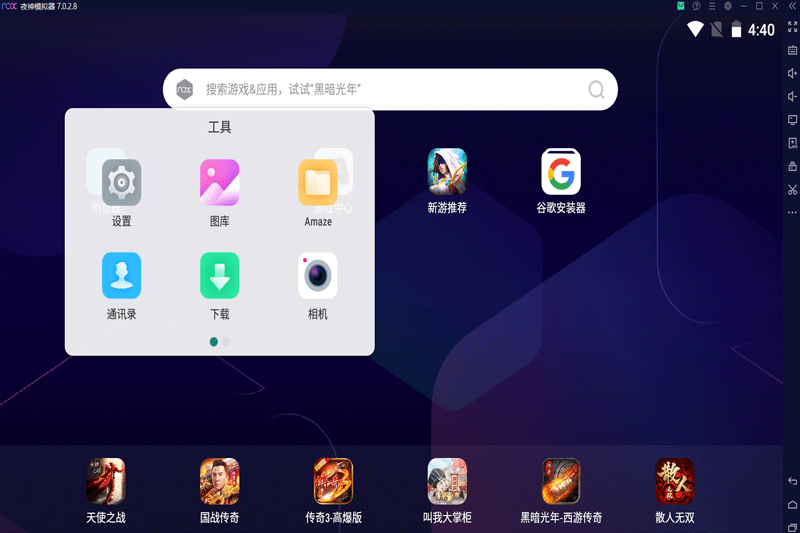Switch to the second folder page dot
Image resolution: width=800 pixels, height=533 pixels.
click(225, 341)
